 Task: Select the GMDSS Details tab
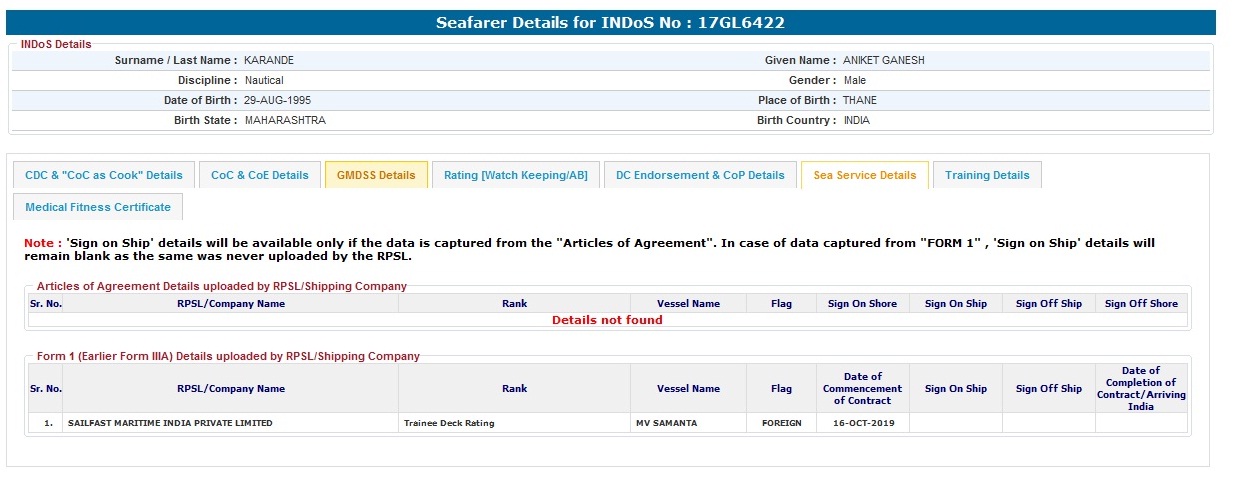pos(376,175)
